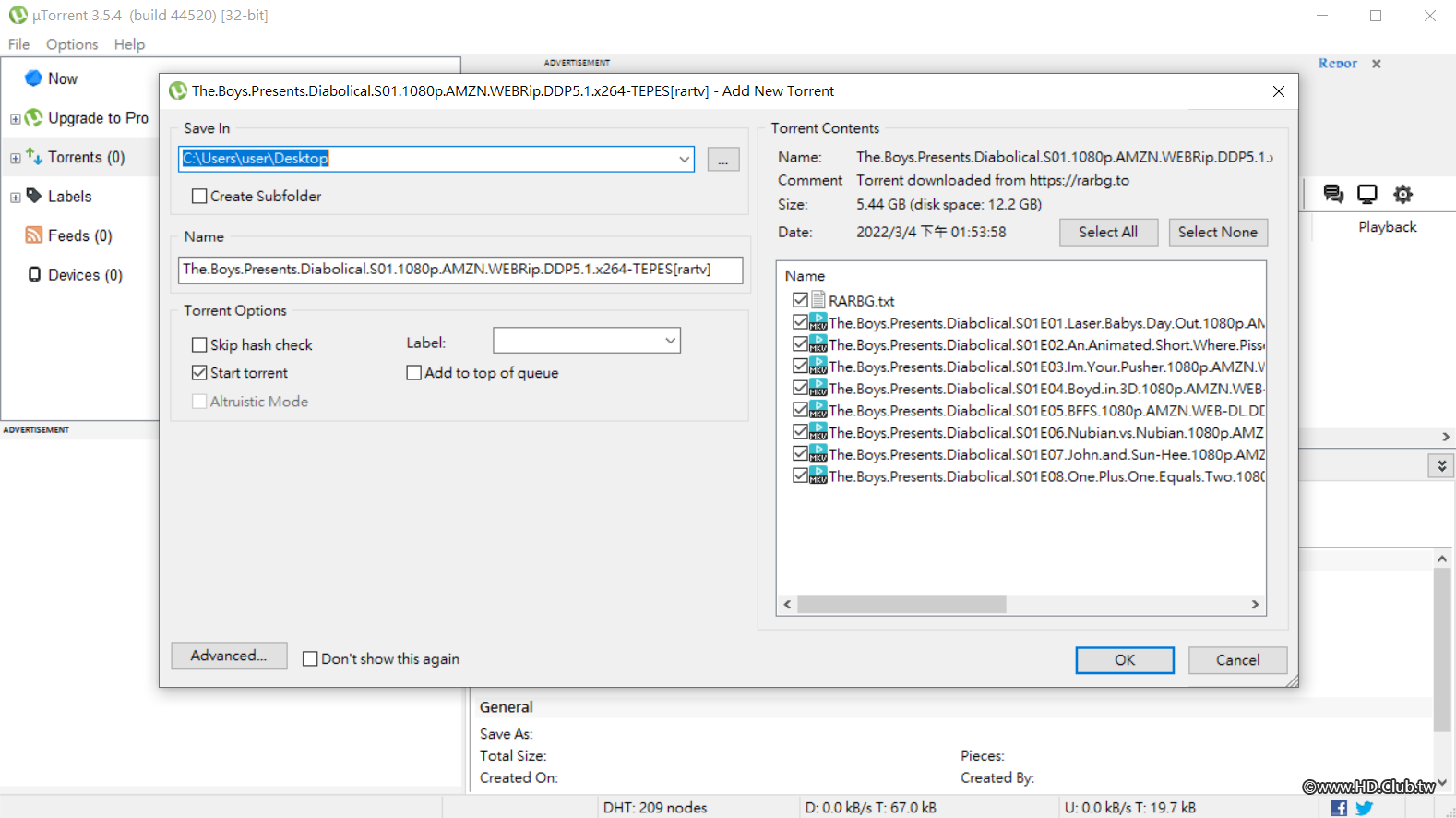Open the File menu
The width and height of the screenshot is (1456, 818).
coord(18,44)
